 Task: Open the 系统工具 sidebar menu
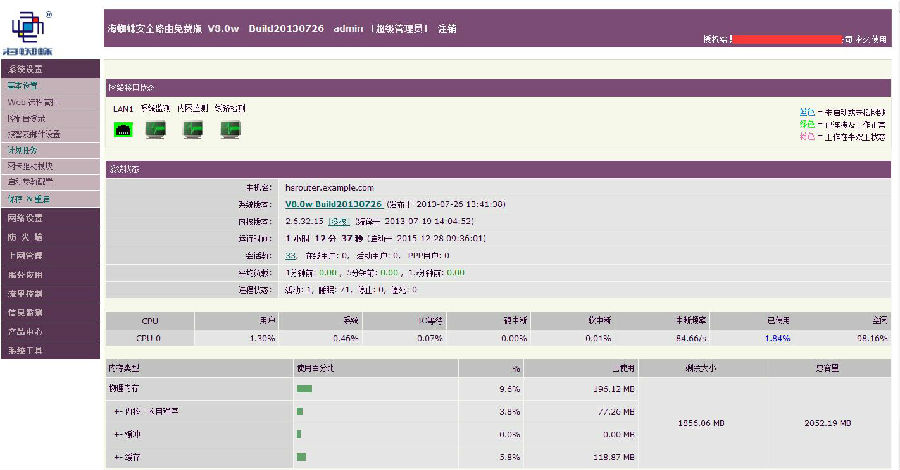[51, 350]
